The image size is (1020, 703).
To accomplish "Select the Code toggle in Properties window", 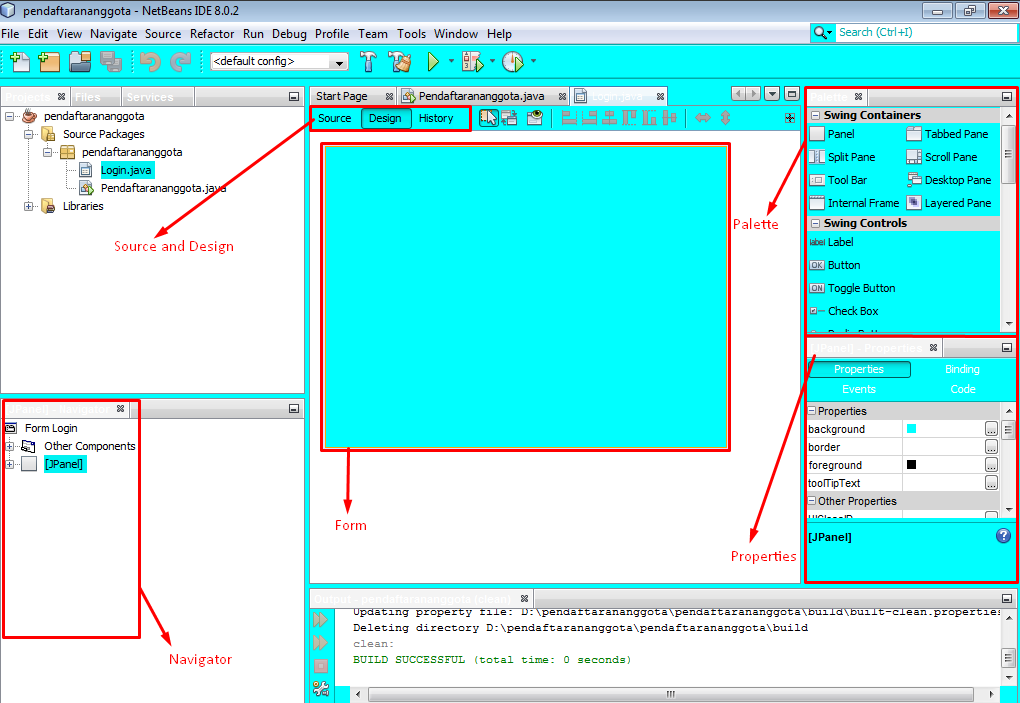I will pos(962,389).
